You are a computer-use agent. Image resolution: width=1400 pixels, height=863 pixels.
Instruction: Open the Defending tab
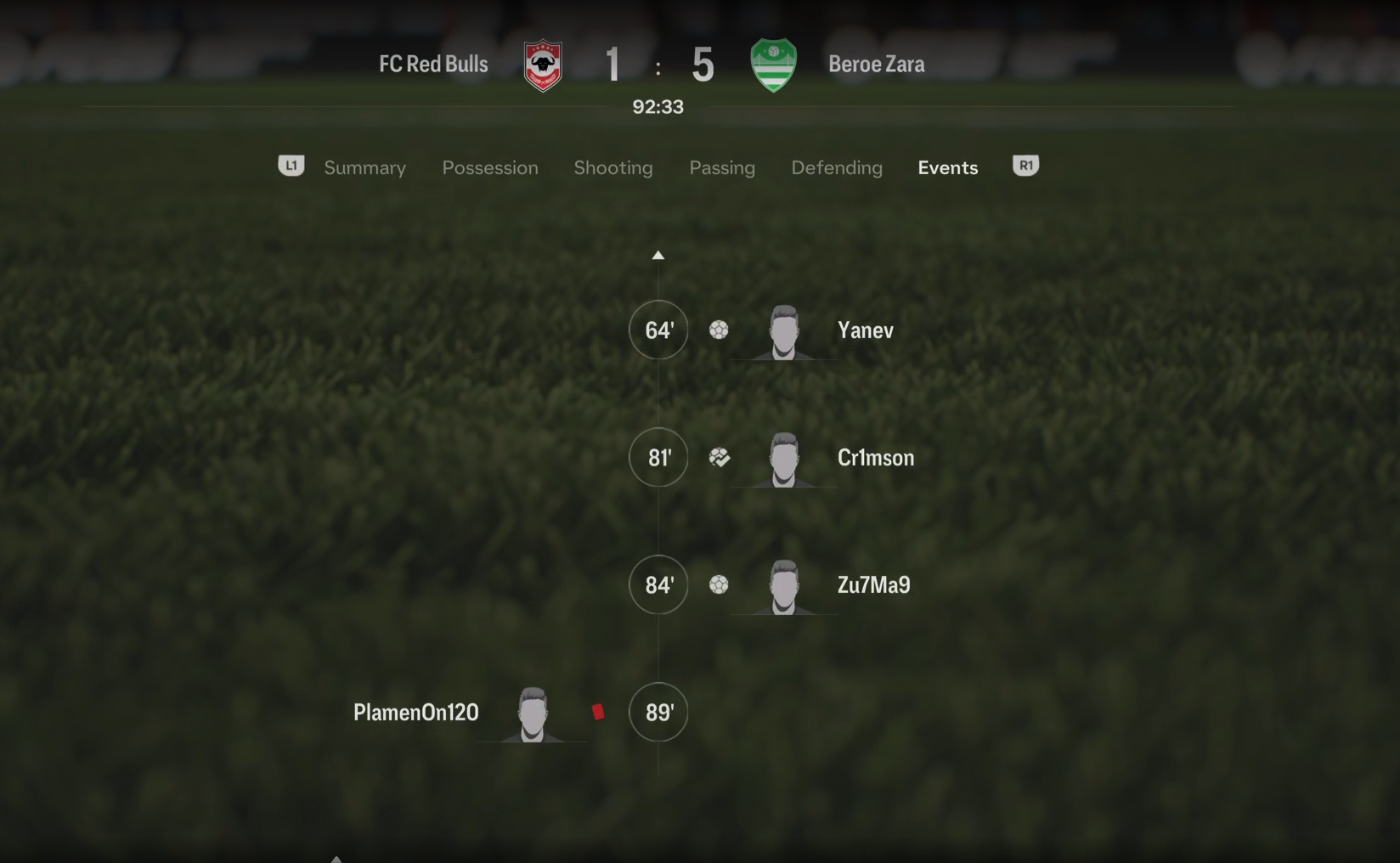(837, 167)
